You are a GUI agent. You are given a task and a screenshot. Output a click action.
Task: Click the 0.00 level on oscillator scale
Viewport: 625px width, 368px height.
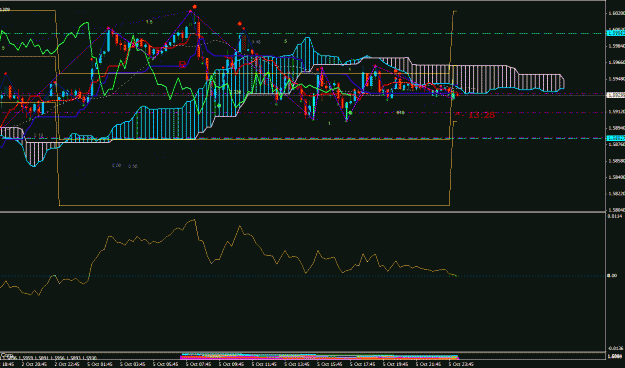(x=612, y=276)
